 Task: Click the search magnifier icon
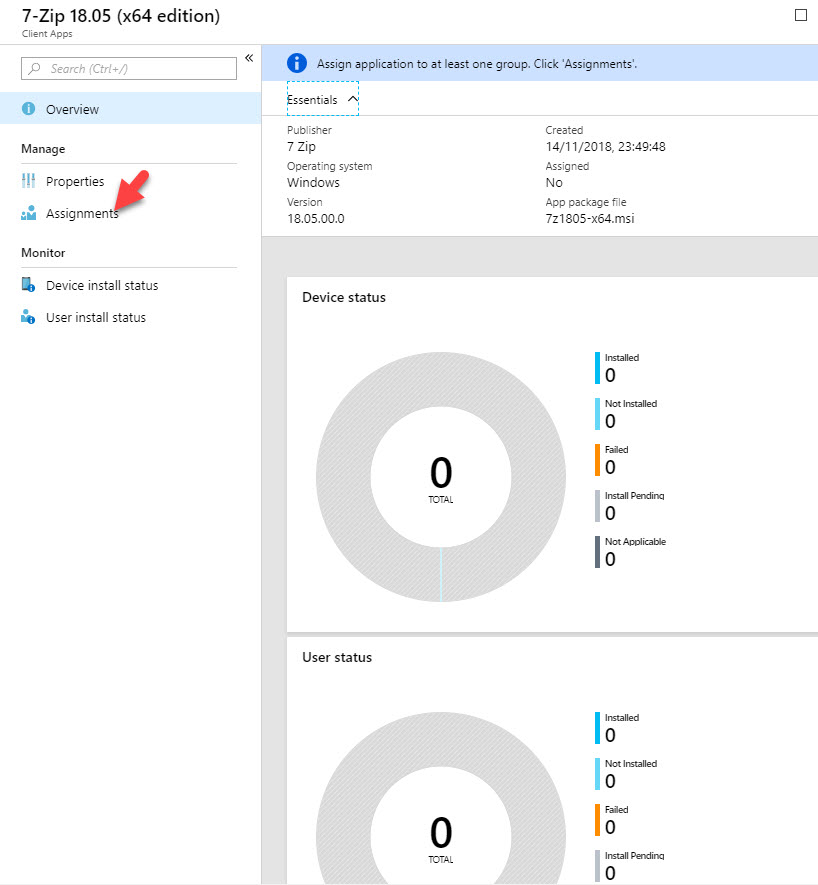[x=34, y=68]
